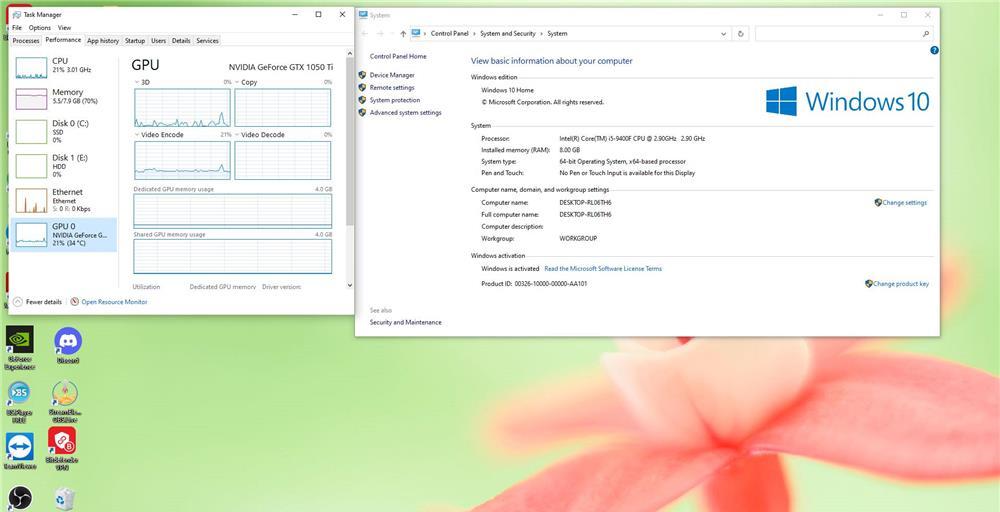Open the Device Manager link
Image resolution: width=1000 pixels, height=512 pixels.
coord(392,75)
